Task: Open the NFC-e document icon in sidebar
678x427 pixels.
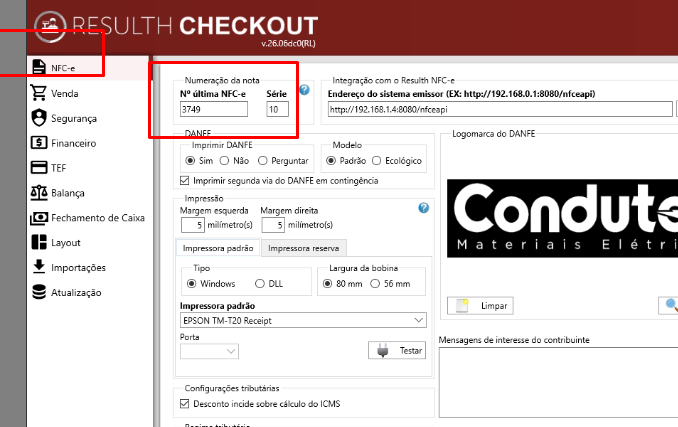Action: click(x=38, y=67)
